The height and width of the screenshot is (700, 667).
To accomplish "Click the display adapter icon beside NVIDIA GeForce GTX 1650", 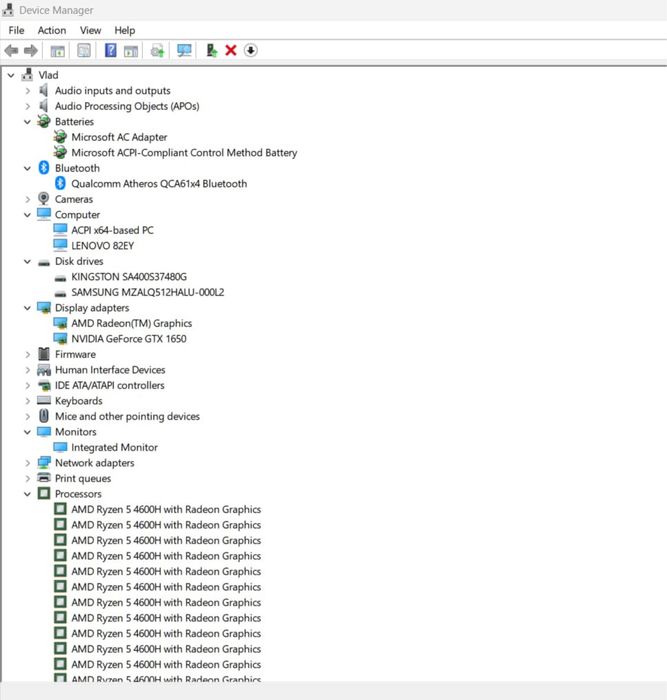I will (x=60, y=338).
